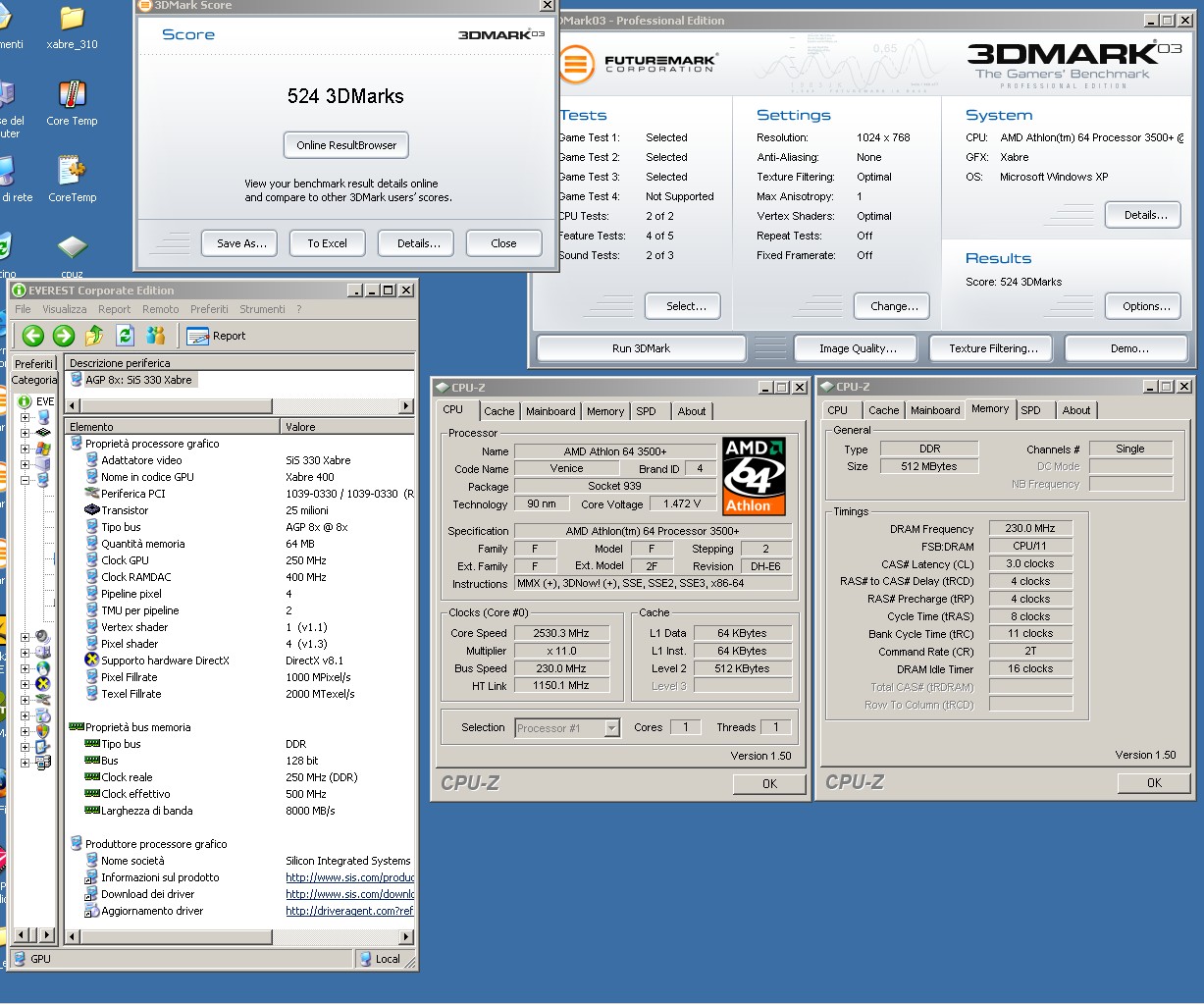
Task: Open the Download dei driver sis.com link
Action: 349,894
